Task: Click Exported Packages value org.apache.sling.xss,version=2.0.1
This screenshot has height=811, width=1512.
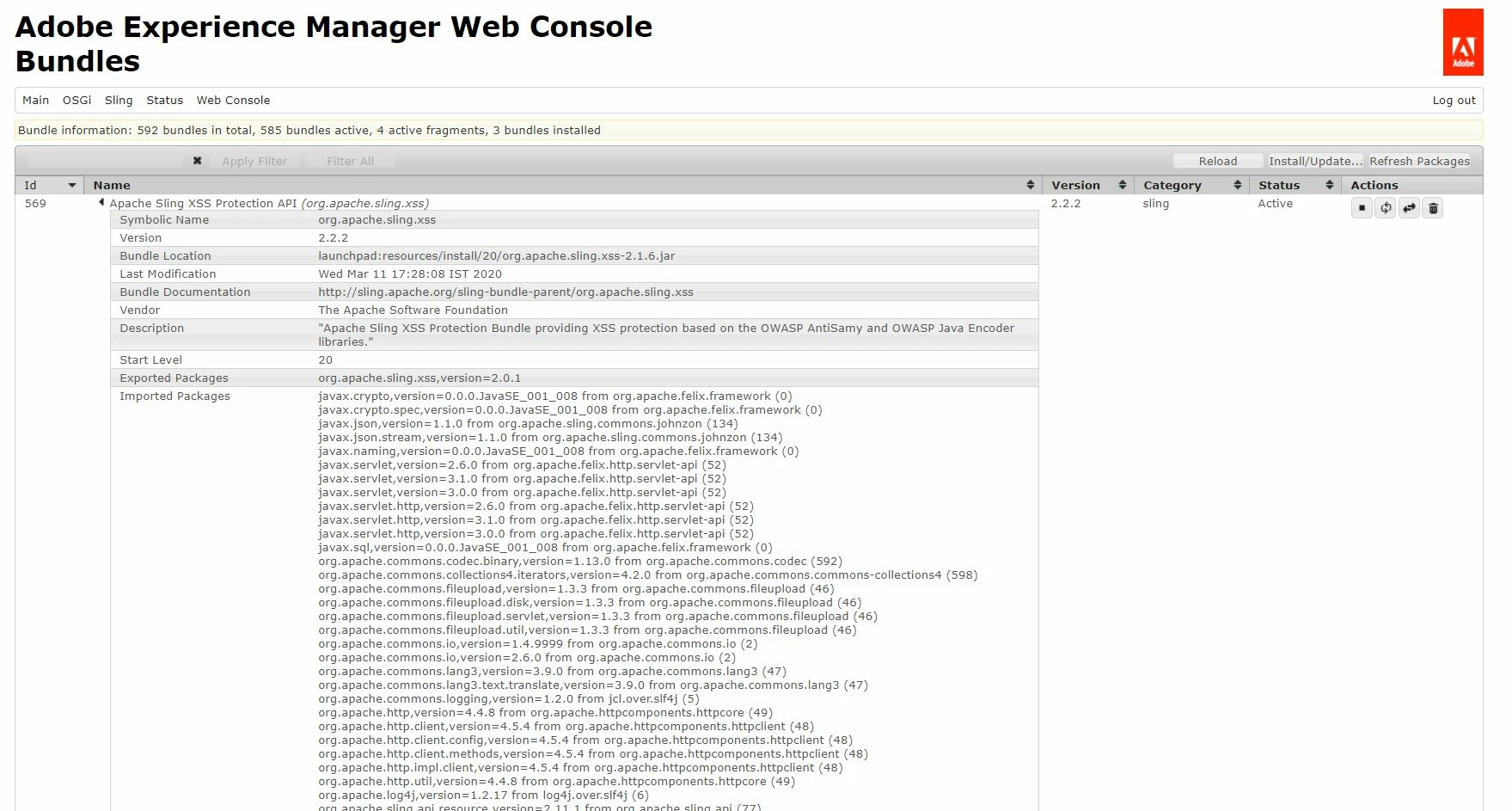Action: [x=419, y=378]
